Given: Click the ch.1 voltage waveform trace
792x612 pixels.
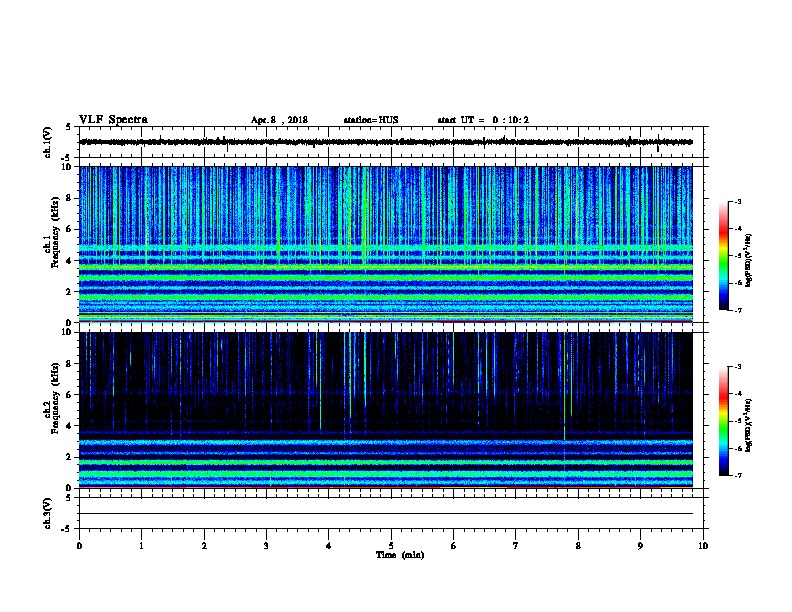Looking at the screenshot, I should point(386,142).
